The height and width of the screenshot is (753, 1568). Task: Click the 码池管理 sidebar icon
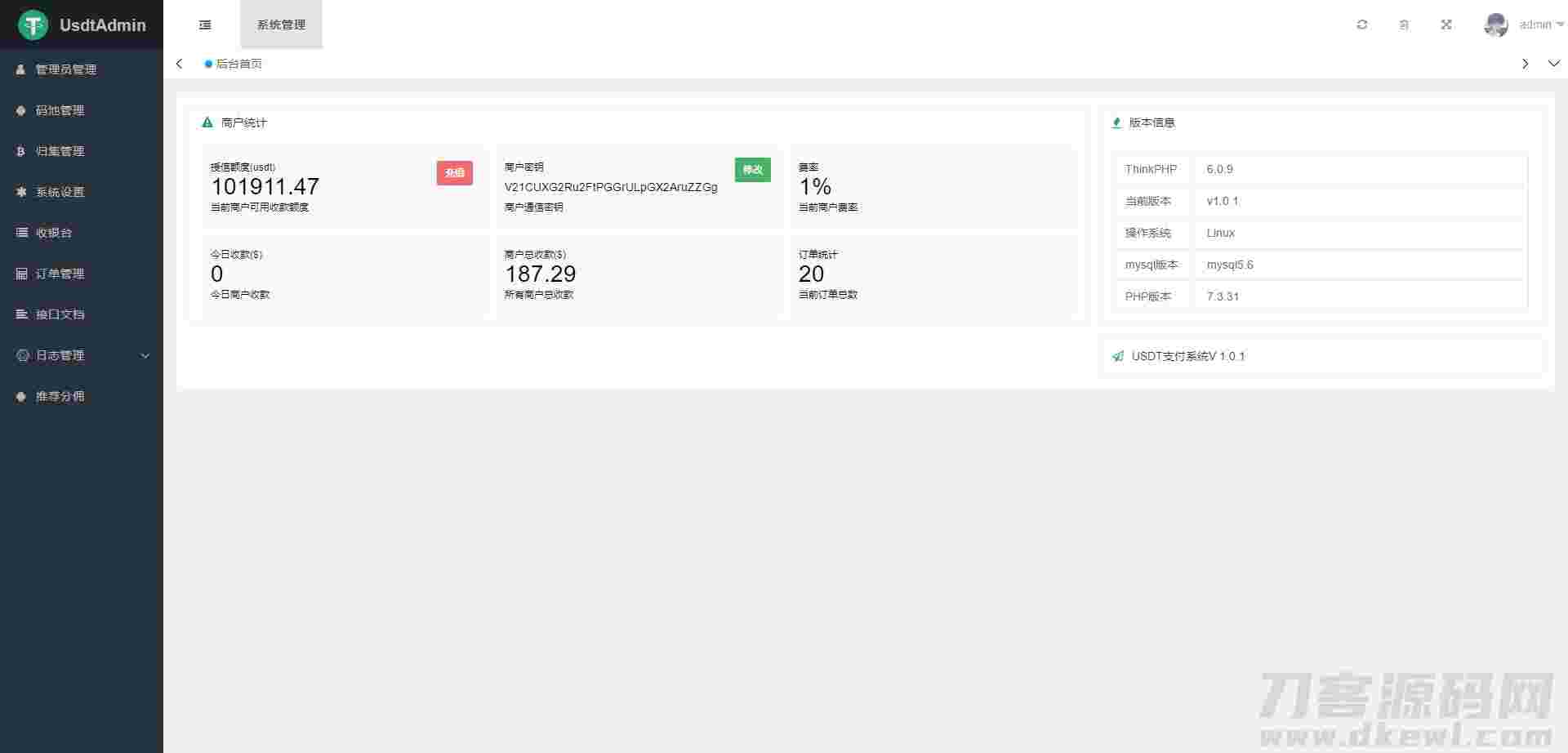(x=21, y=110)
